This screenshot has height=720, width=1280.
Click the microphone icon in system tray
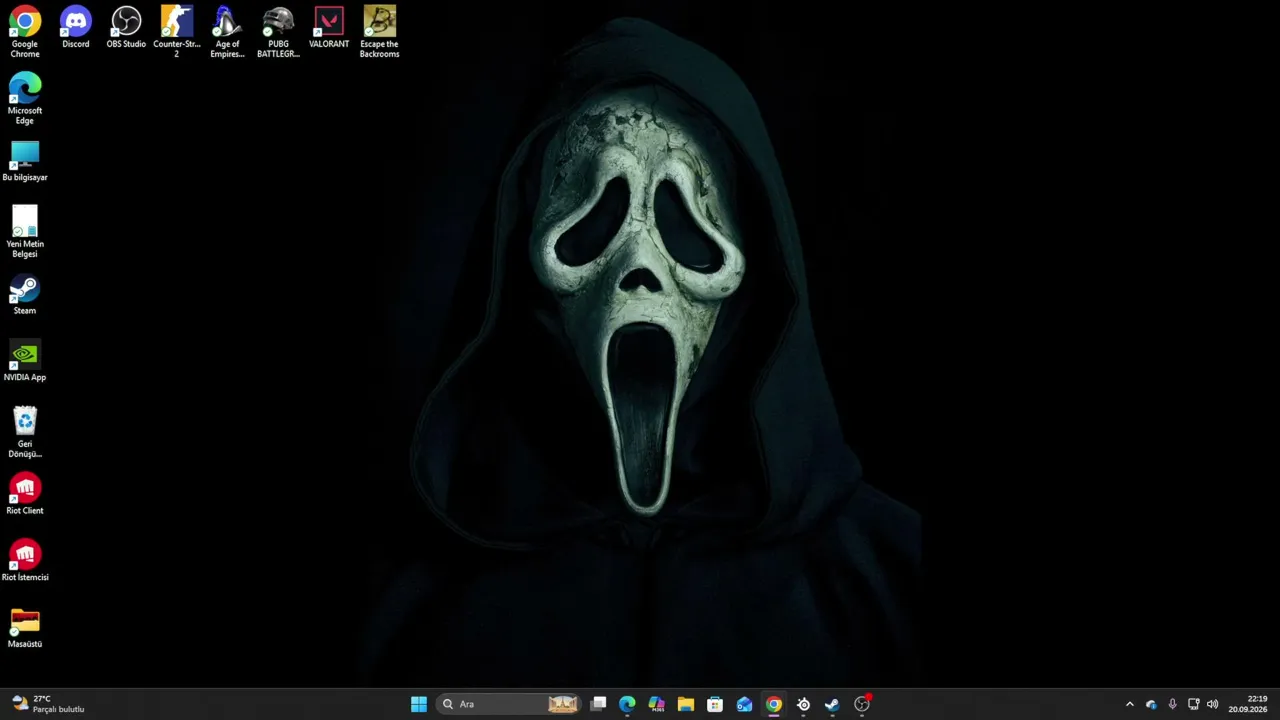click(x=1172, y=704)
